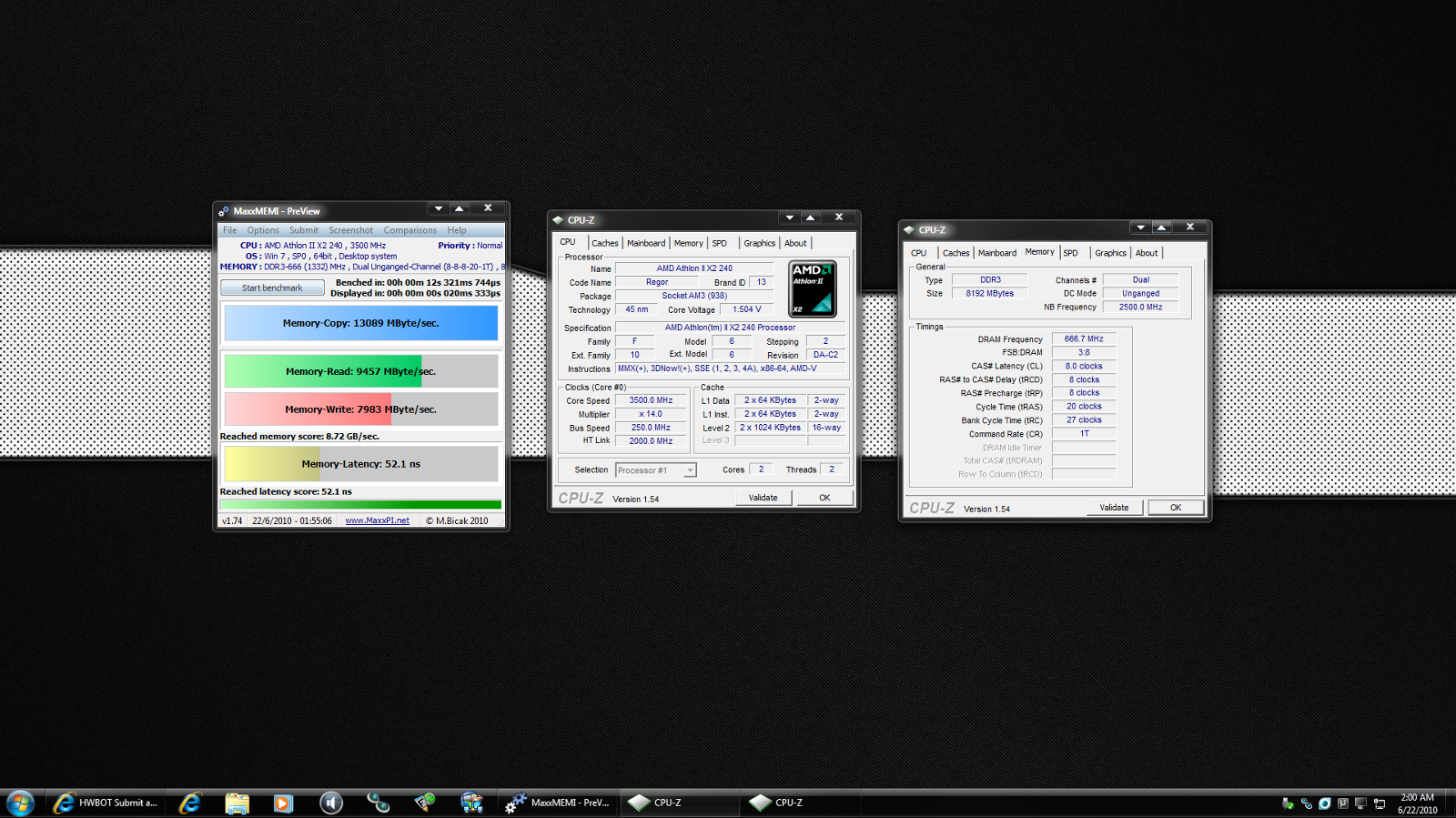Open the www.MaxxPI.net link
1456x818 pixels.
click(377, 521)
